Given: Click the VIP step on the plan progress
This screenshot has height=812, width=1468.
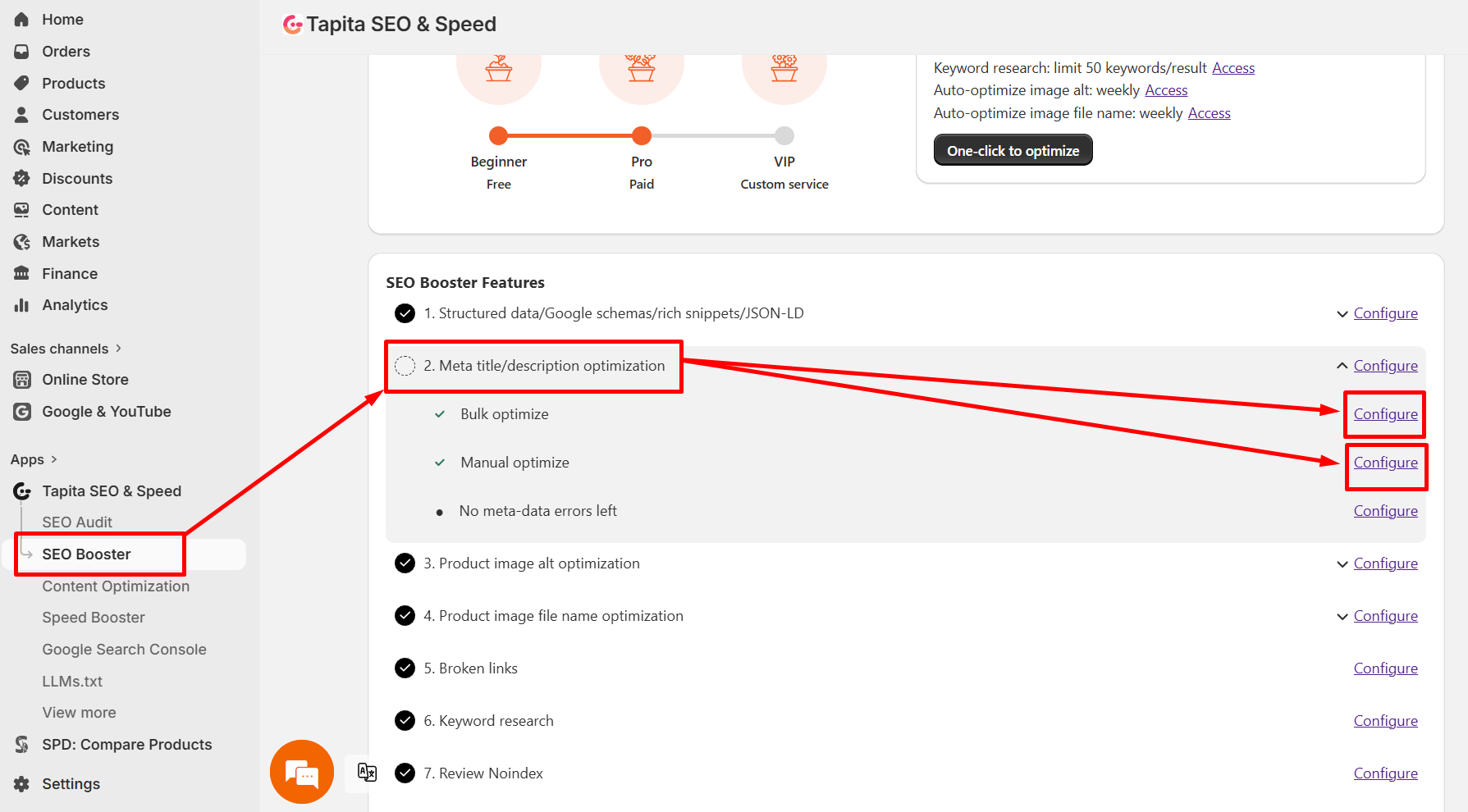Looking at the screenshot, I should click(784, 135).
